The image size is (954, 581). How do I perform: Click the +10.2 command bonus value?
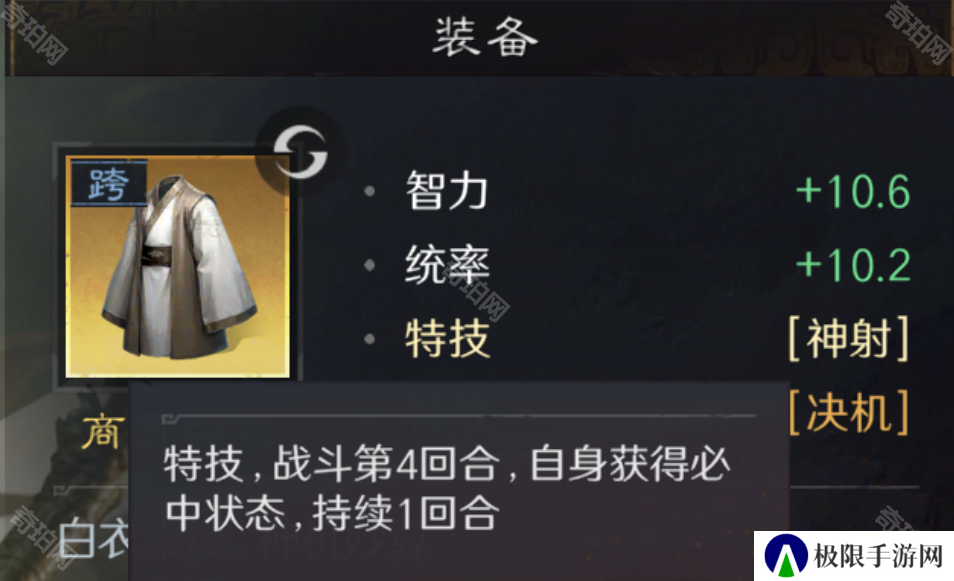(853, 265)
